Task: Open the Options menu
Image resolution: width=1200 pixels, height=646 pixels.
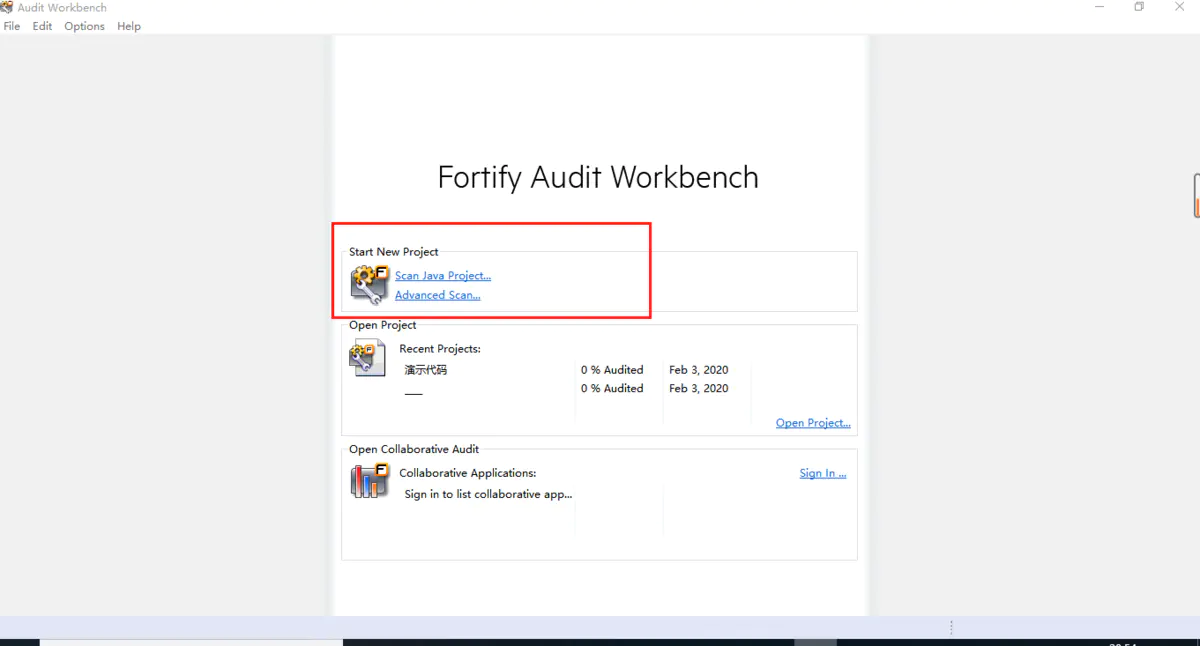Action: tap(84, 26)
